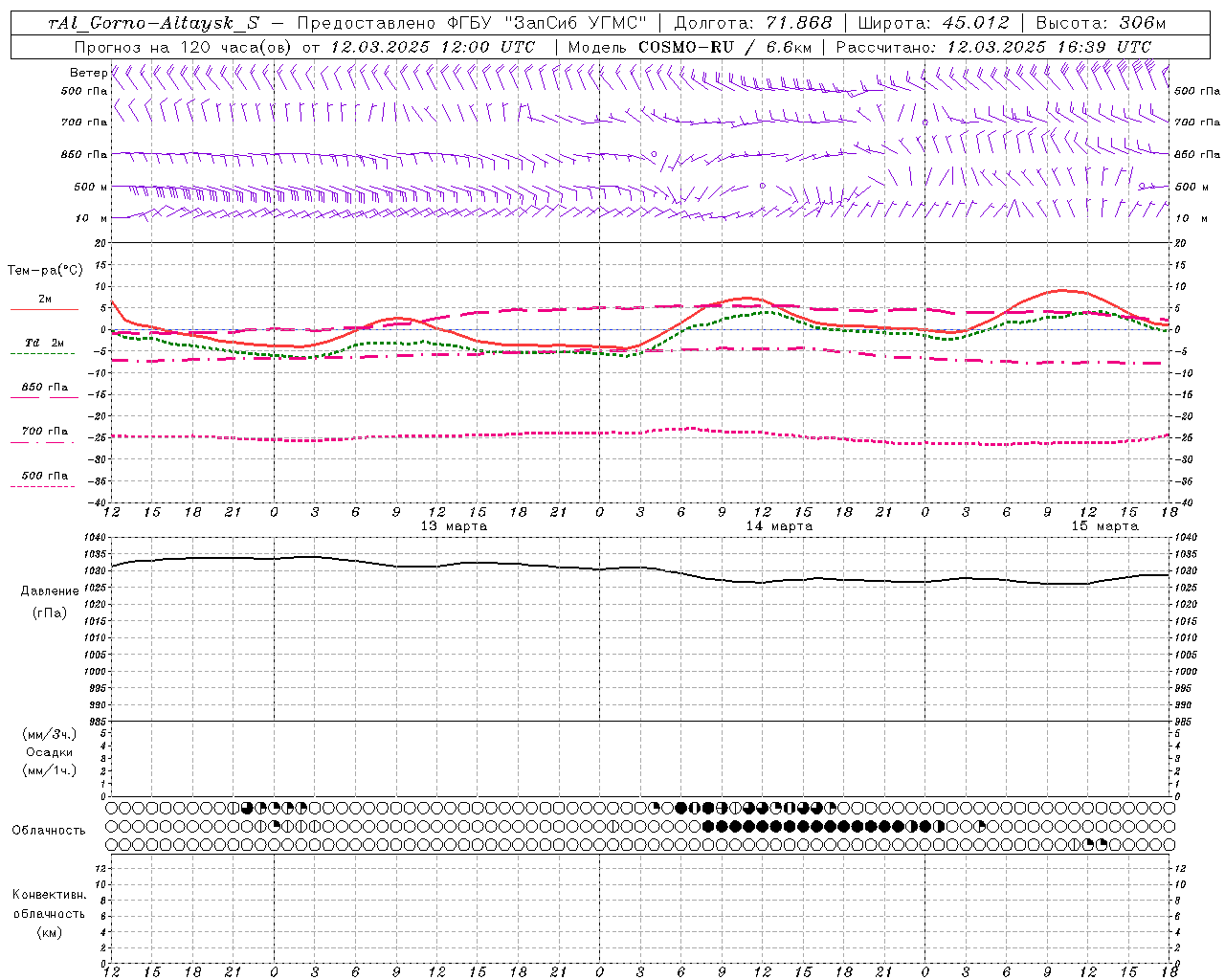
Task: Click the "(мм/1ч.)" precipitation unit label
Action: click(50, 770)
